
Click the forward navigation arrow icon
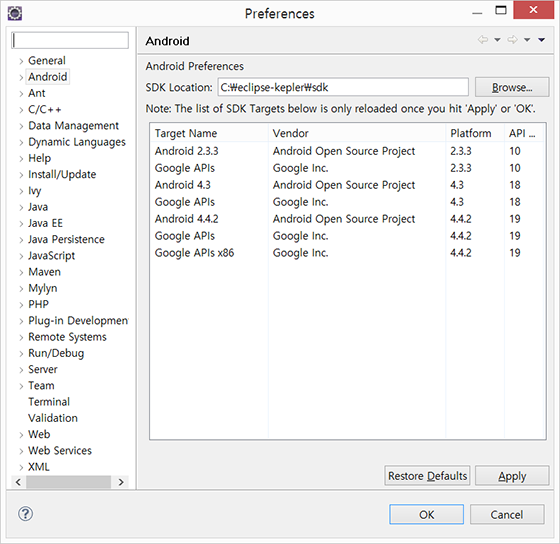tap(512, 40)
